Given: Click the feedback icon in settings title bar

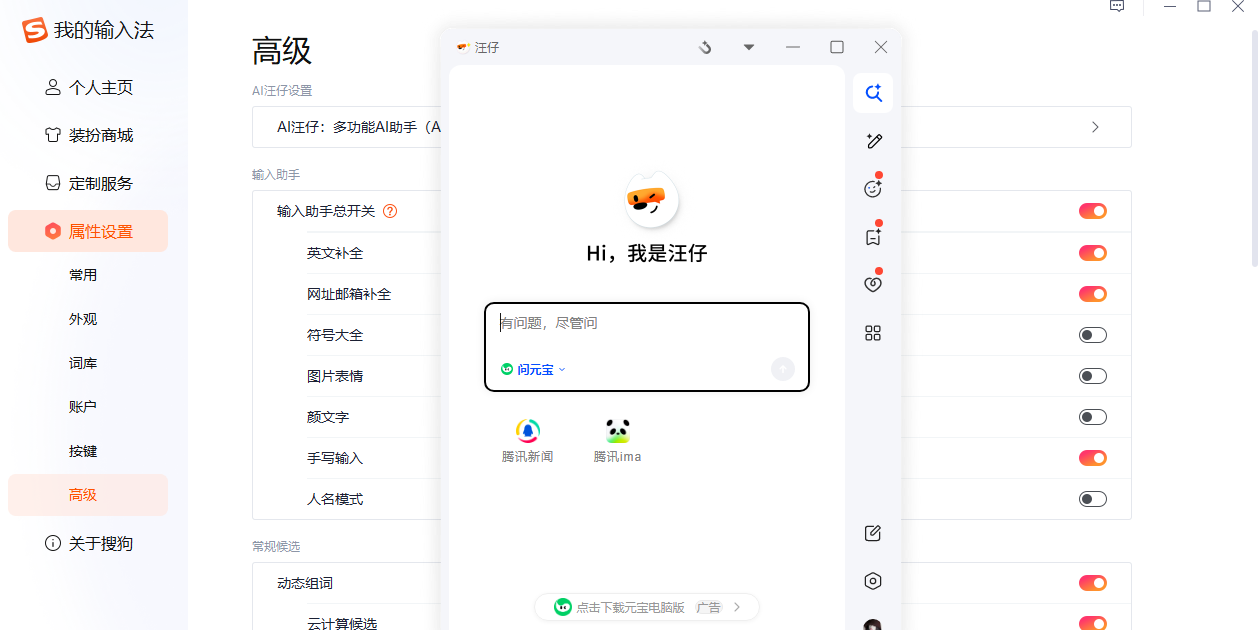Looking at the screenshot, I should pos(1118,6).
